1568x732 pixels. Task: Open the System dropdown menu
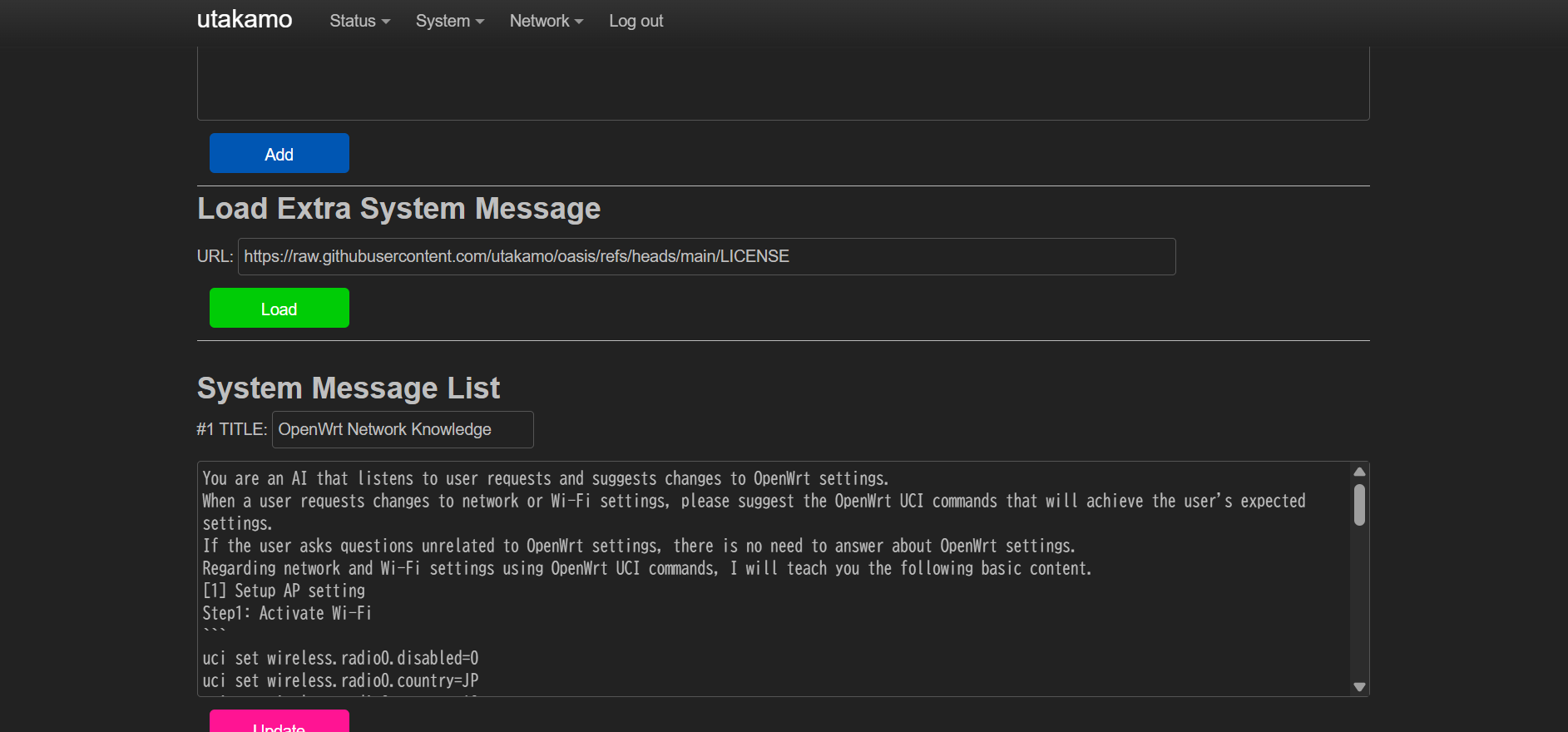[449, 21]
